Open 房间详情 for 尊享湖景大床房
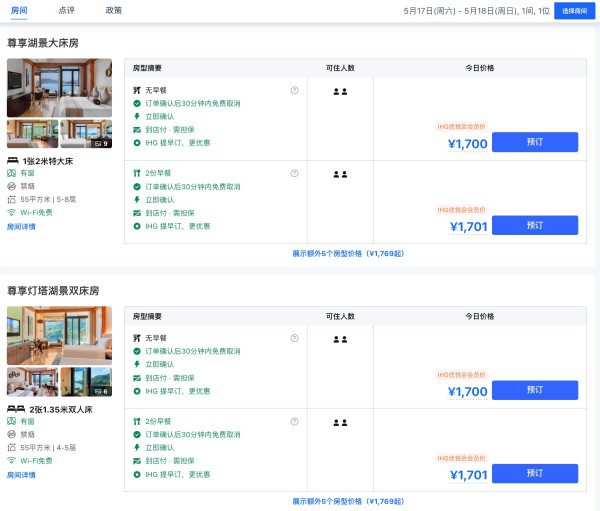The height and width of the screenshot is (511, 600). coord(21,227)
